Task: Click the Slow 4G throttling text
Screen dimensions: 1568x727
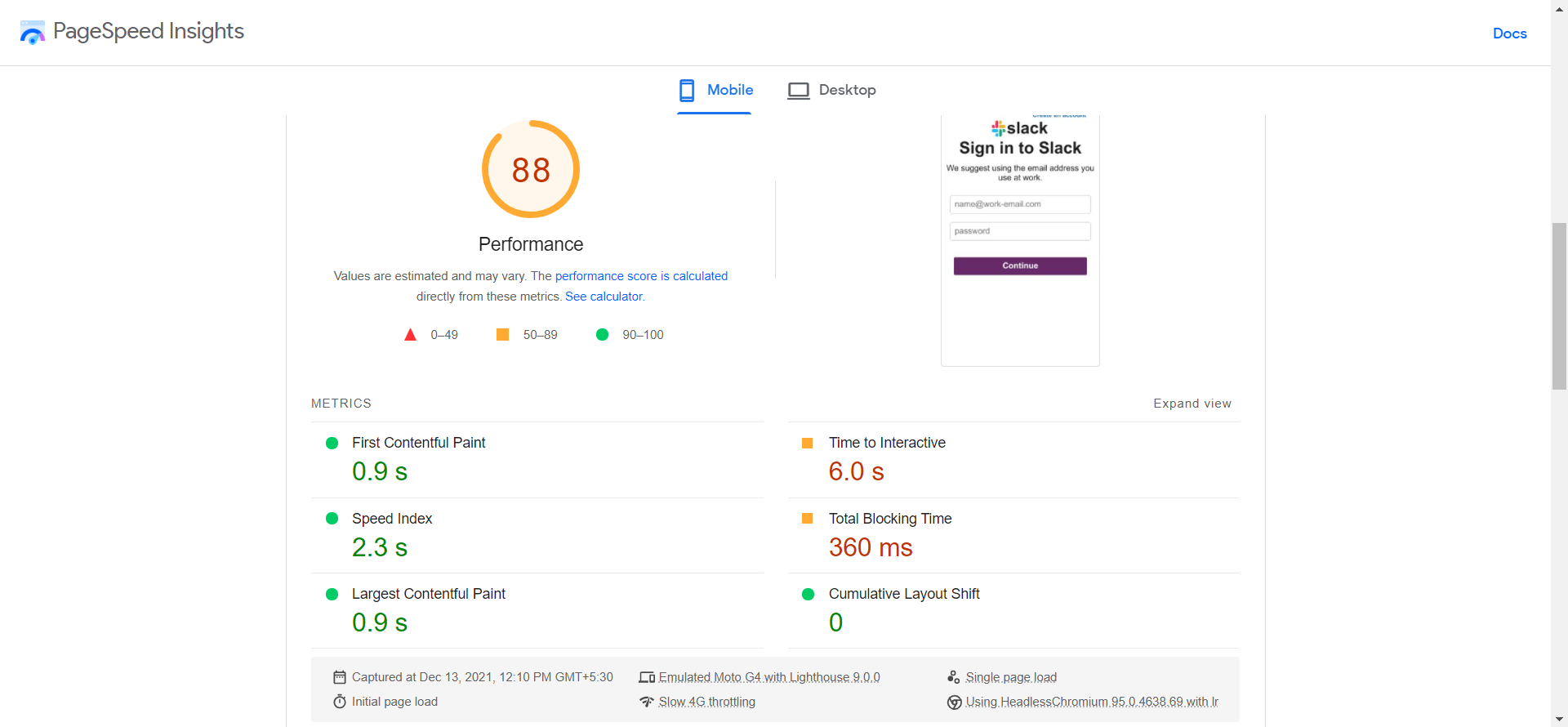Action: coord(707,702)
